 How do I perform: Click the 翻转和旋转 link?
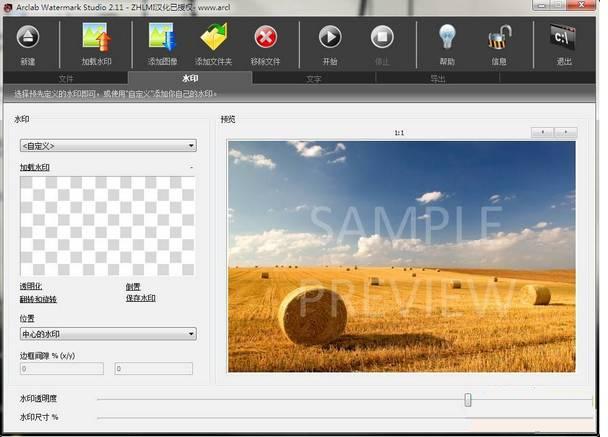point(38,299)
